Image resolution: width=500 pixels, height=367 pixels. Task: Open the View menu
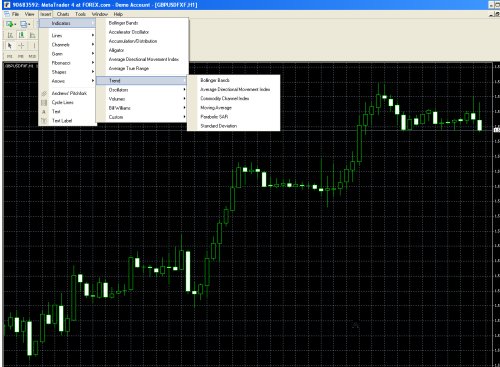coord(29,14)
